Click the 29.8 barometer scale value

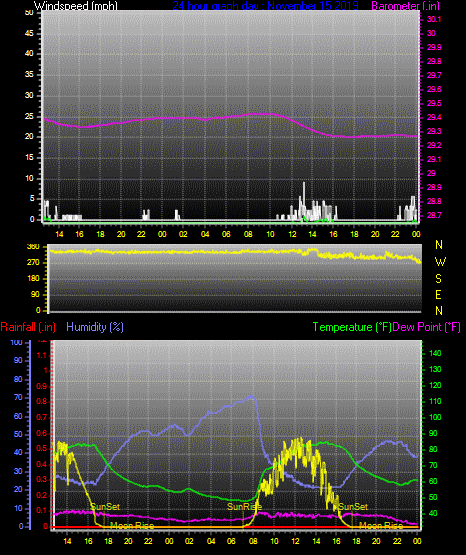click(x=434, y=61)
